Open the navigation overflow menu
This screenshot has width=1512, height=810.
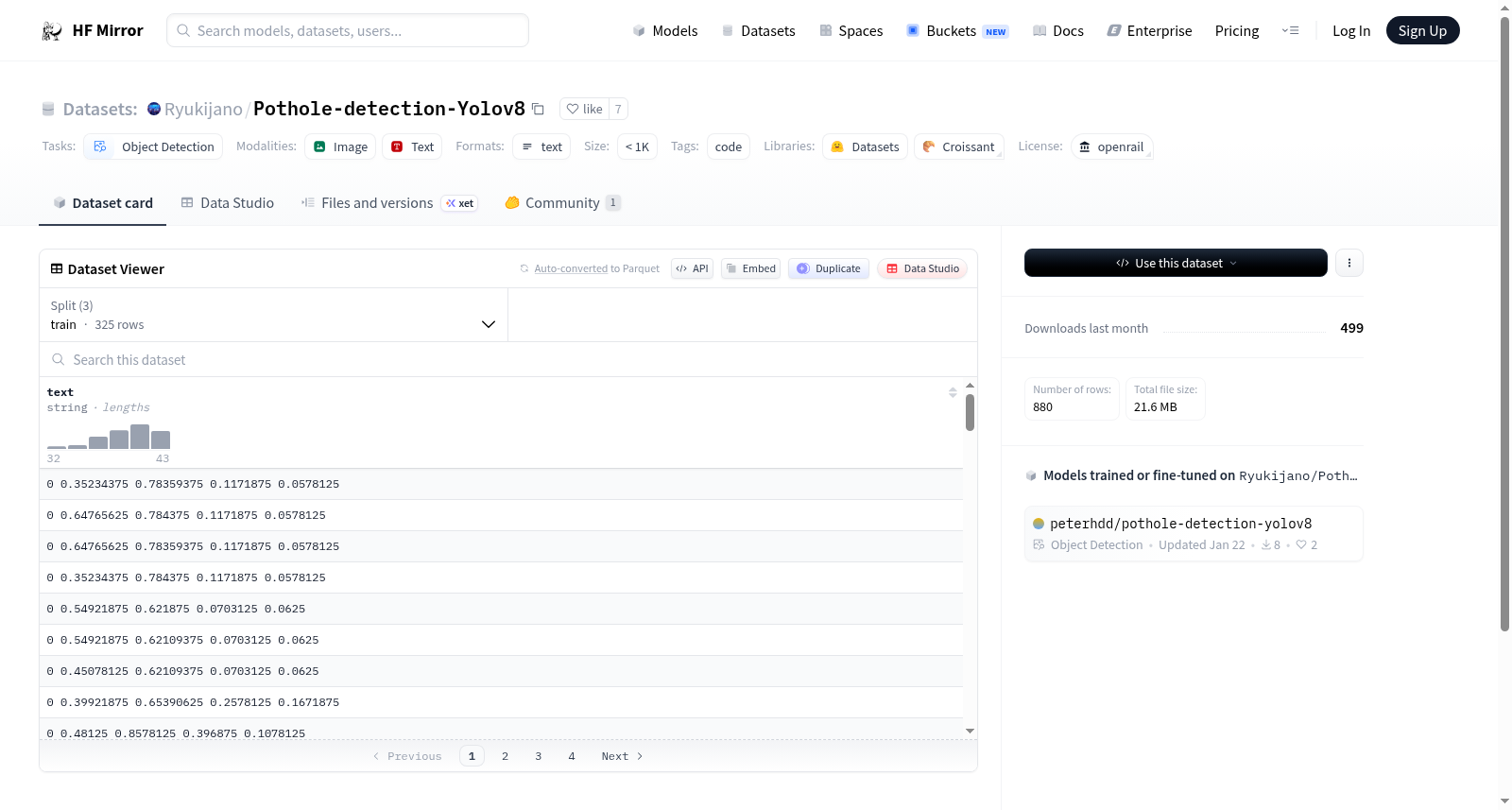pyautogui.click(x=1290, y=31)
